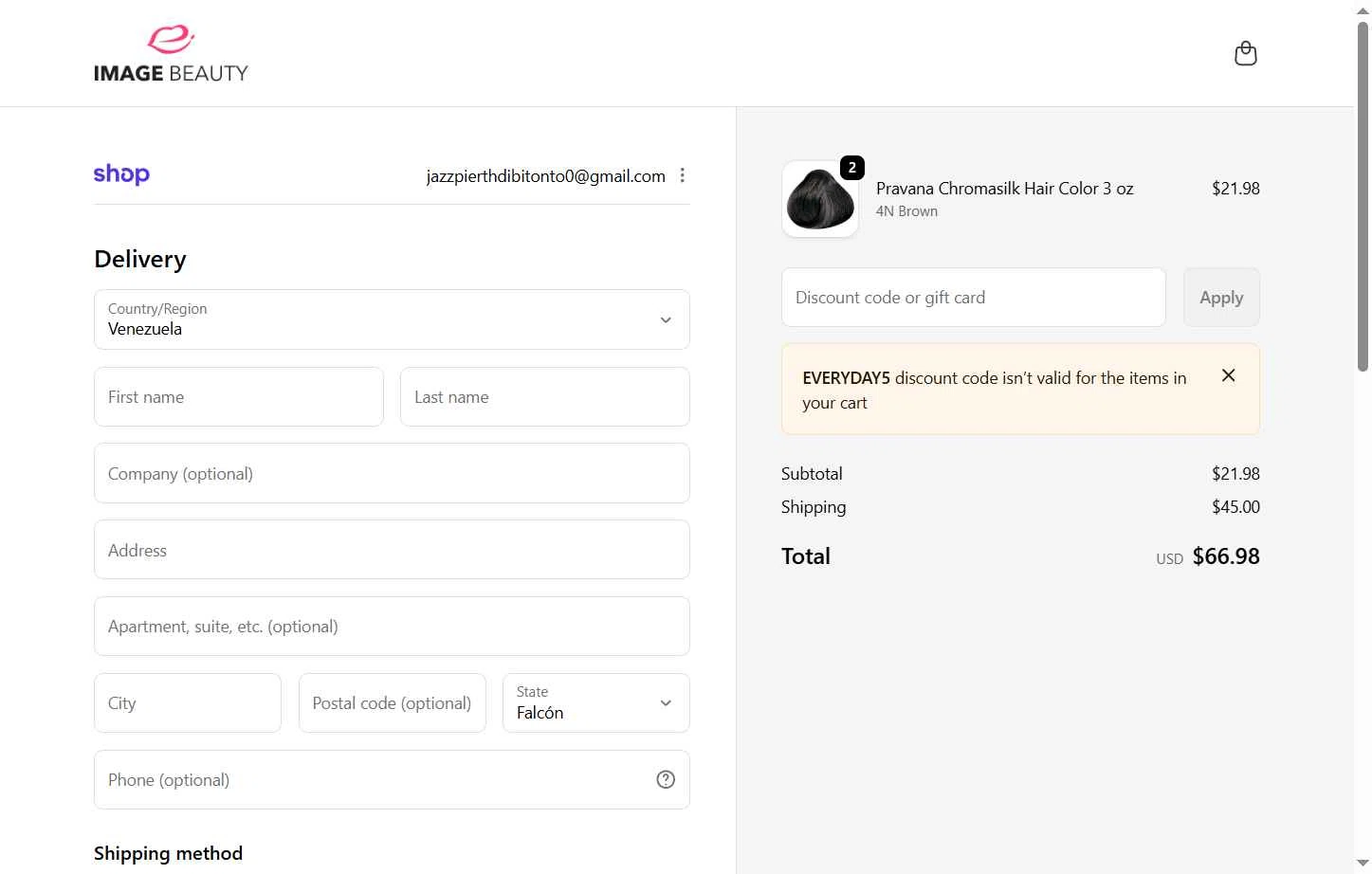Click the Apply discount button
The width and height of the screenshot is (1372, 874).
click(1221, 298)
